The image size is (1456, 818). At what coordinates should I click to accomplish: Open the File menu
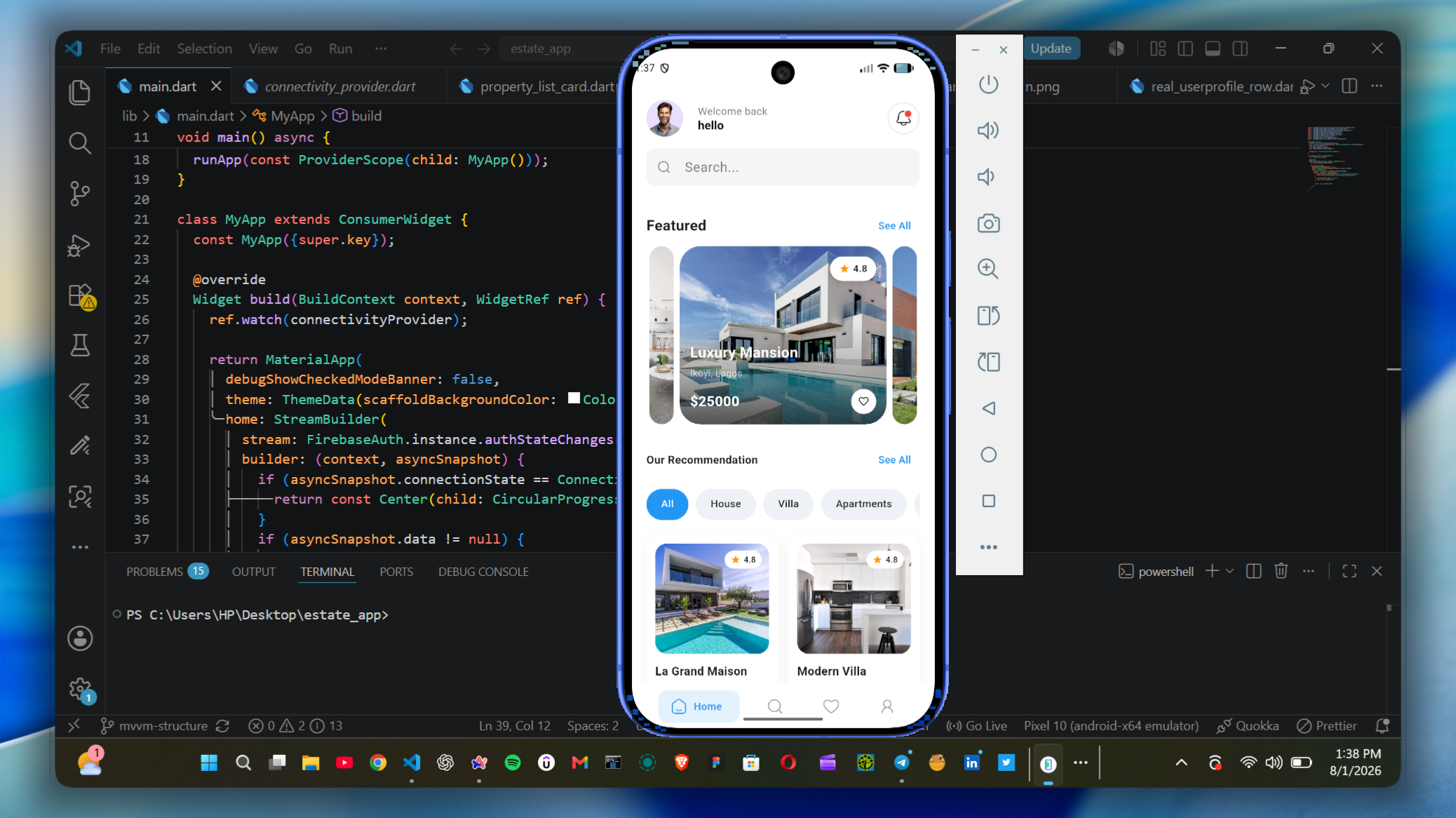pos(110,48)
